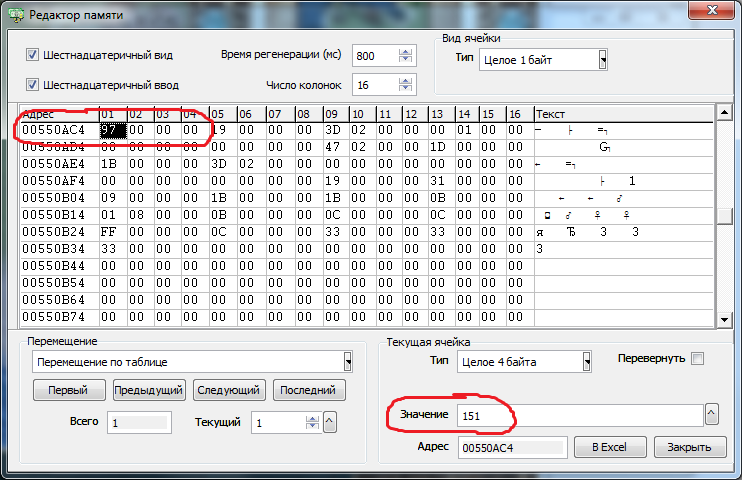The image size is (742, 480).
Task: Open the Вид ячейки Тип dropdown
Action: point(602,60)
